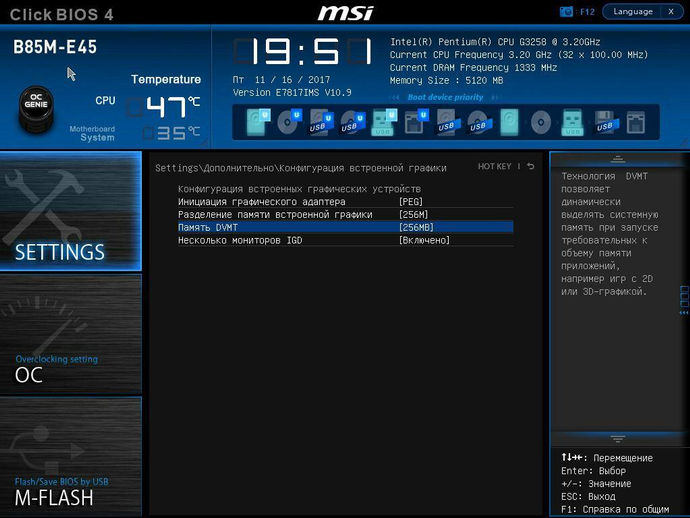Viewport: 690px width, 518px height.
Task: Open the HOT KEY menu
Action: [x=494, y=166]
